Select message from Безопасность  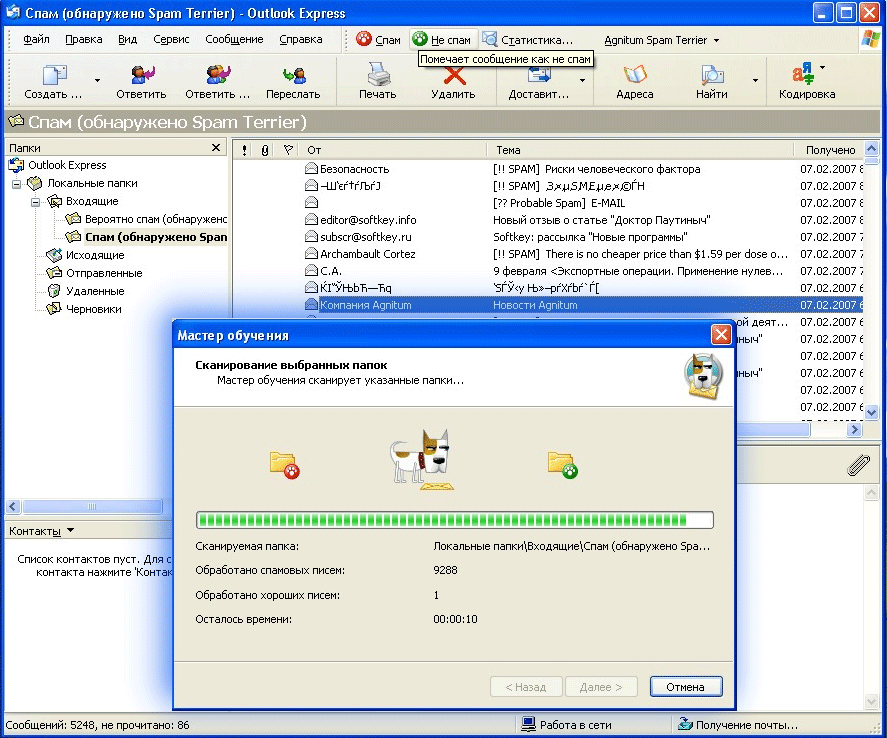(x=546, y=169)
